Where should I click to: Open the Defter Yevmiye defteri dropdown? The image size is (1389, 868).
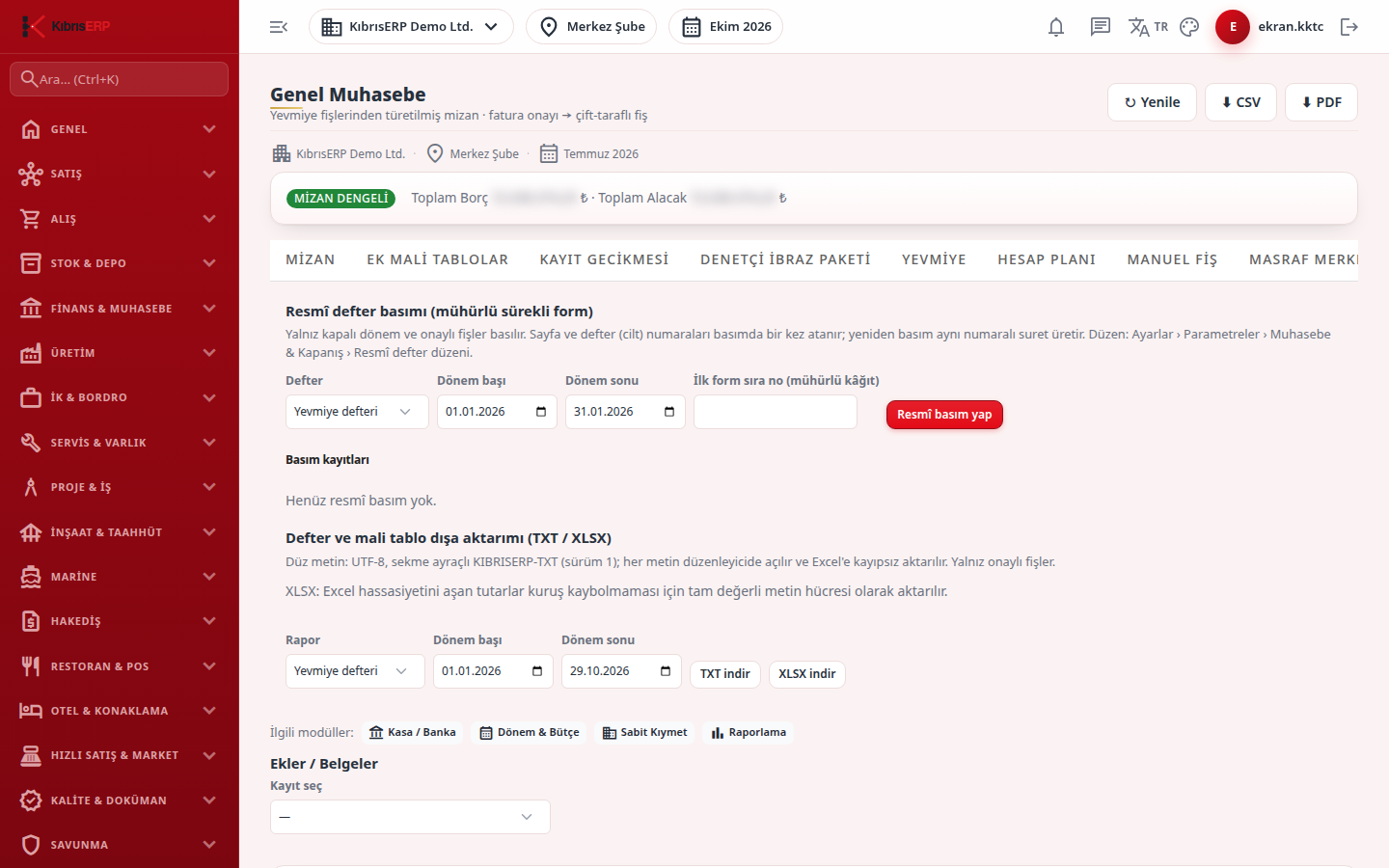(357, 412)
